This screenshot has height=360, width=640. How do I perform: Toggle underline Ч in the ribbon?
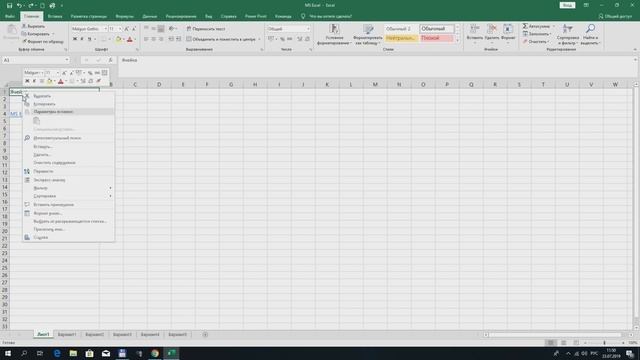click(x=89, y=39)
